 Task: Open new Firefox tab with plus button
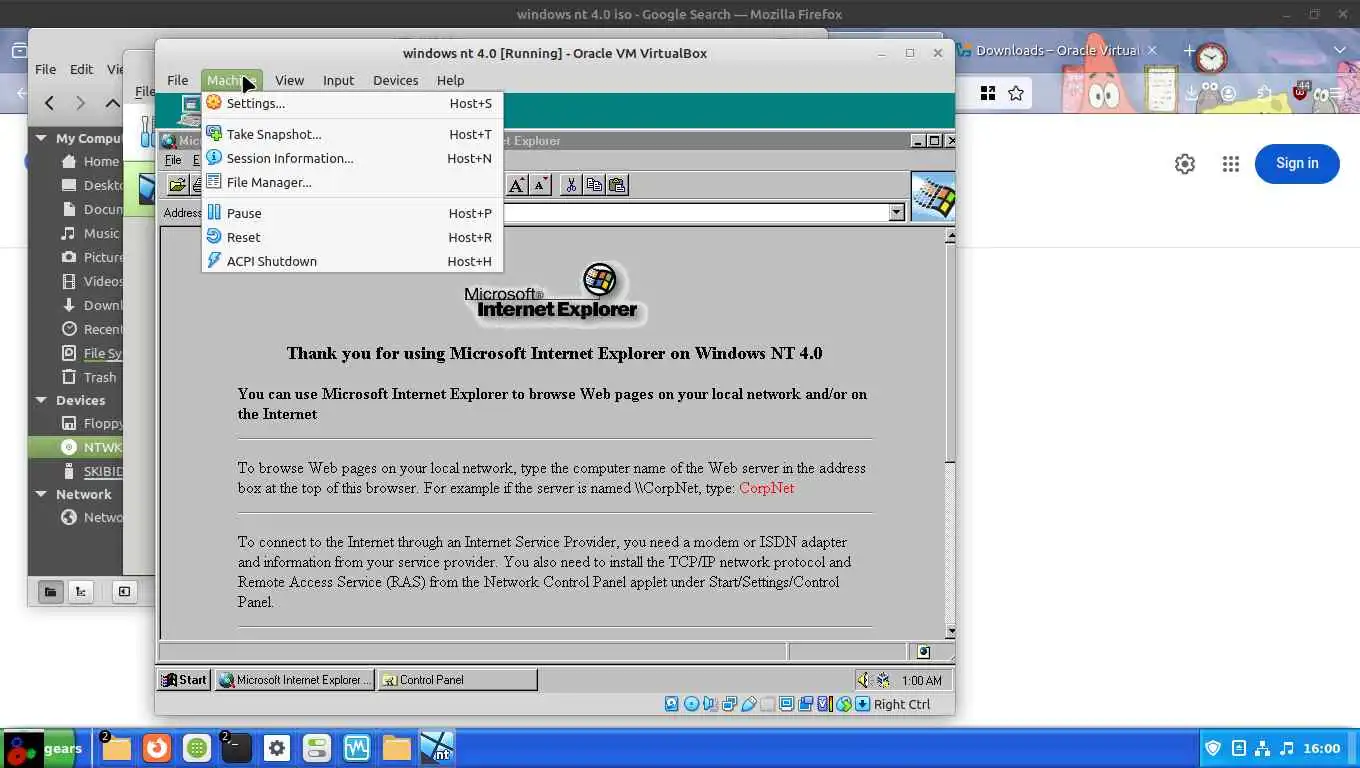[x=1189, y=50]
